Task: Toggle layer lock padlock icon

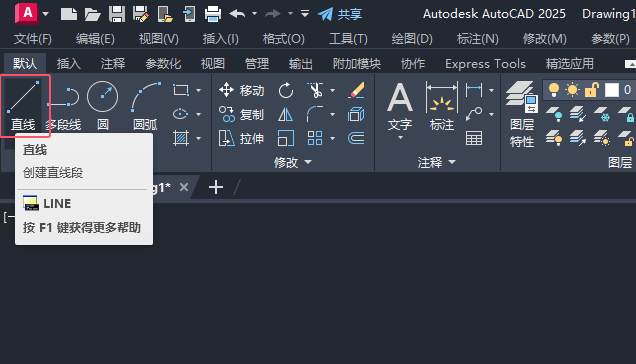Action: coord(592,90)
